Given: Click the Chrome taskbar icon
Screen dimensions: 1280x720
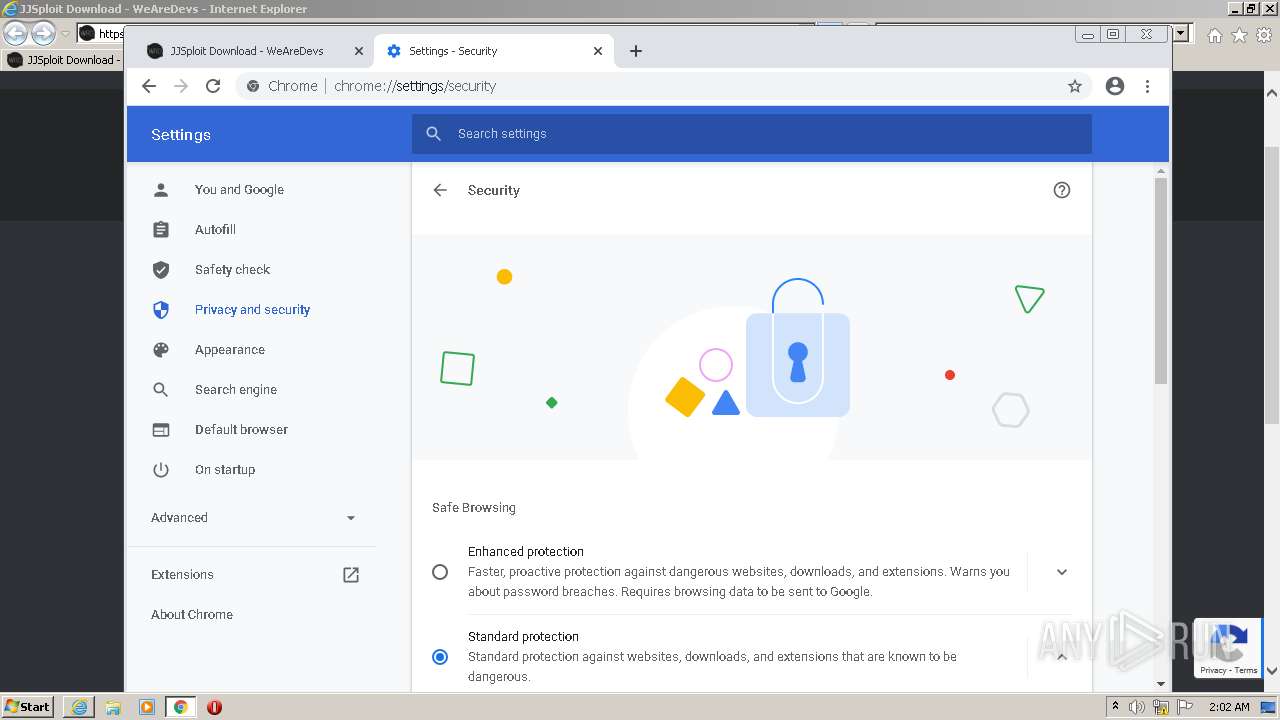Looking at the screenshot, I should (x=180, y=707).
